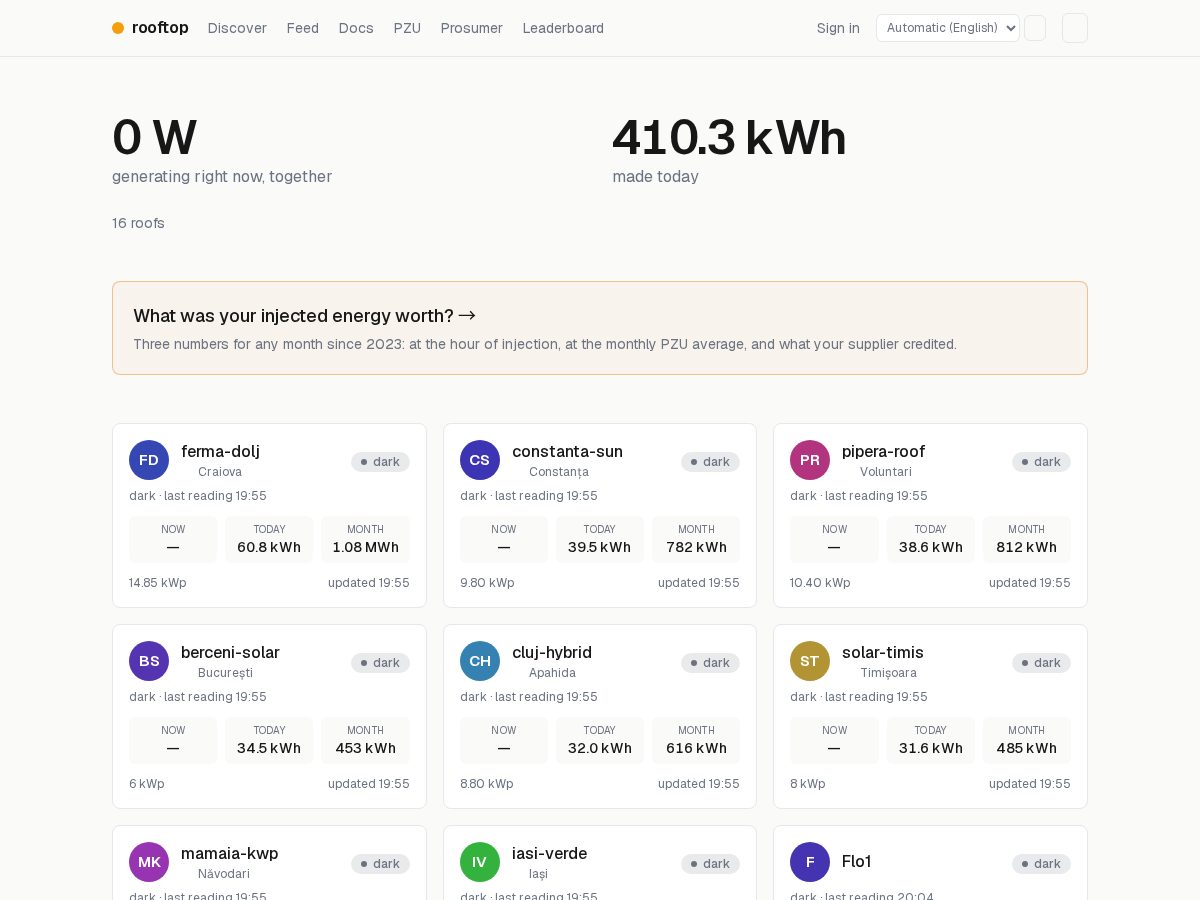Open the ferma-dolj roof name
The width and height of the screenshot is (1200, 900).
(220, 451)
